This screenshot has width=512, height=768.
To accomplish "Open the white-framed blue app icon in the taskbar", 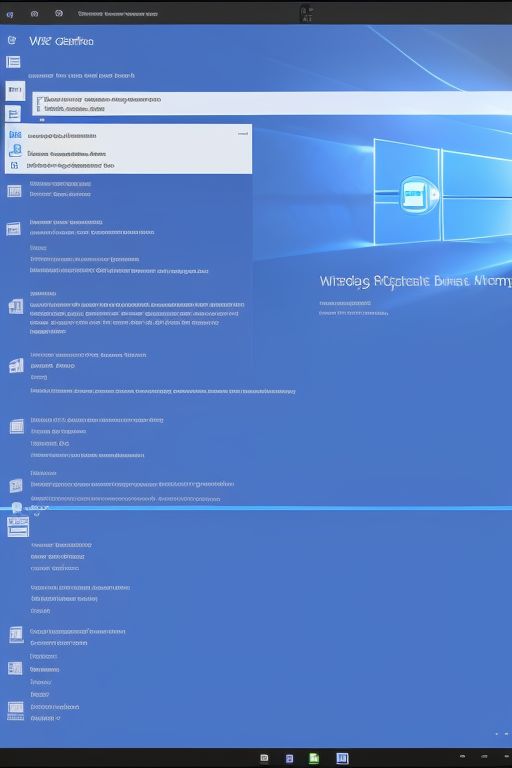I will pyautogui.click(x=342, y=758).
